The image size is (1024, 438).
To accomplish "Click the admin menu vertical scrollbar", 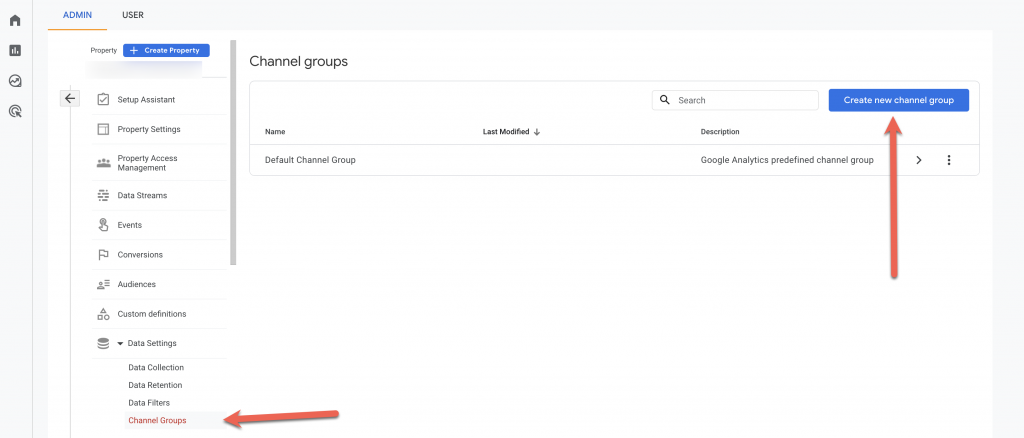I will [x=233, y=153].
